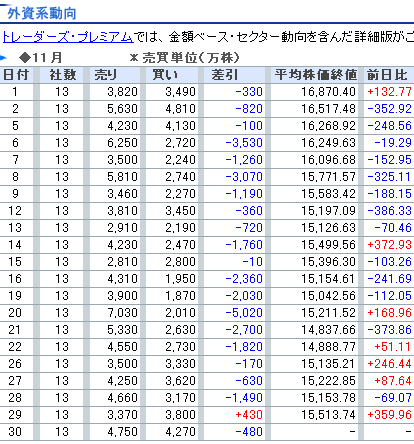Screen dimensions: 414x444
Task: Select net value -720
Action: (x=249, y=228)
